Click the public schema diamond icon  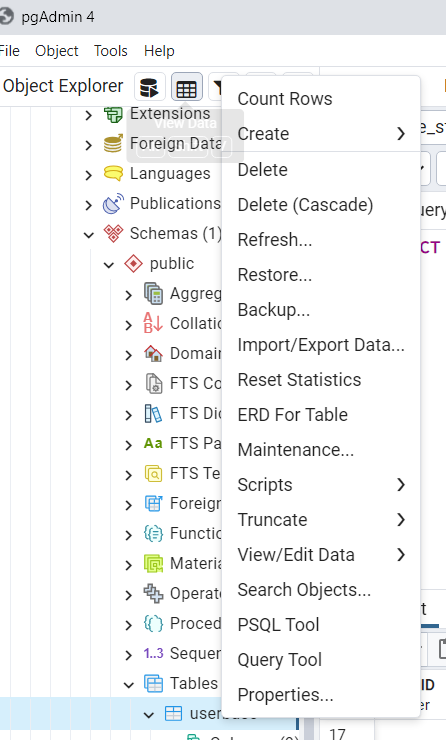(x=133, y=263)
